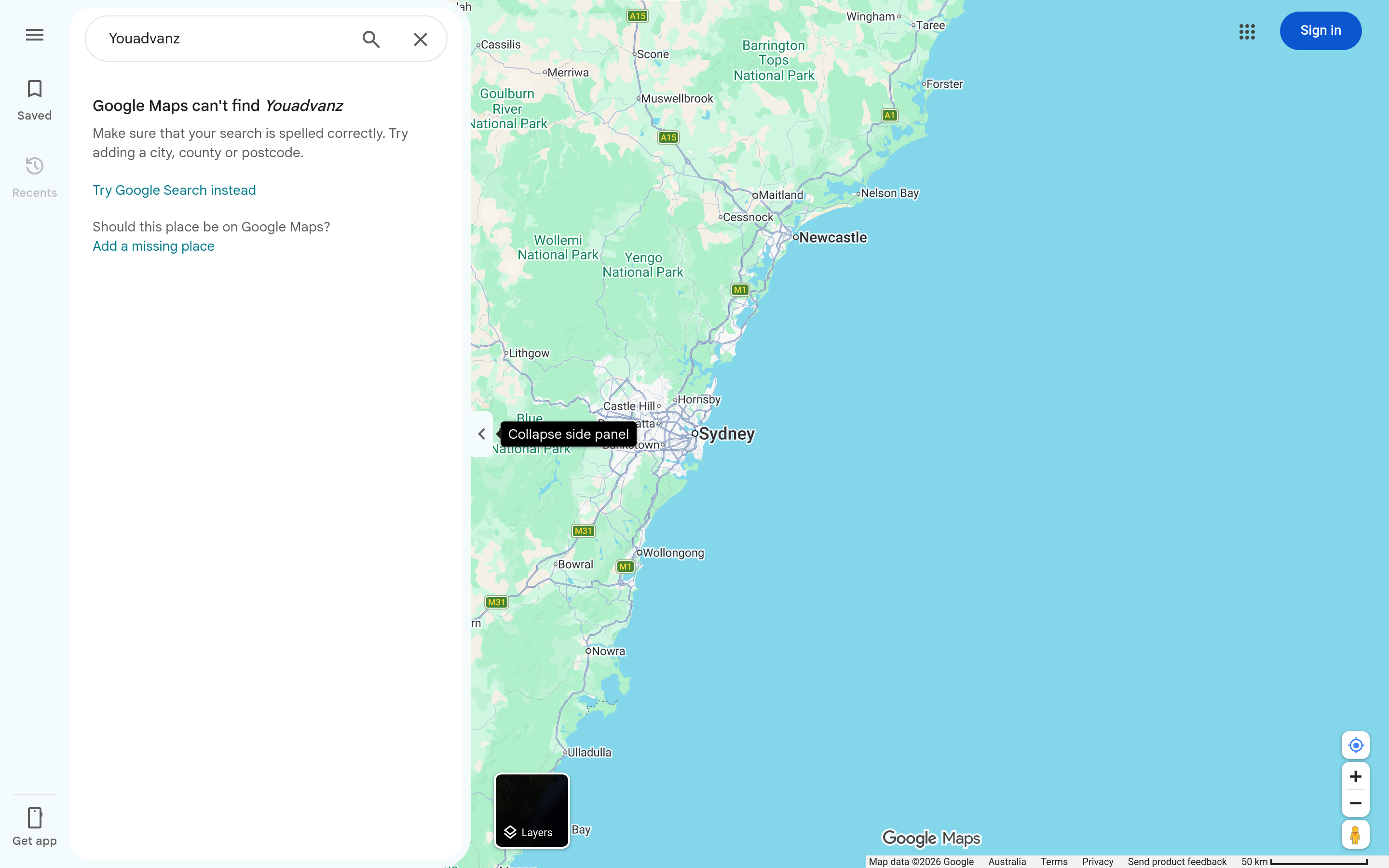
Task: Click Goulburn River National Park label
Action: 508,108
